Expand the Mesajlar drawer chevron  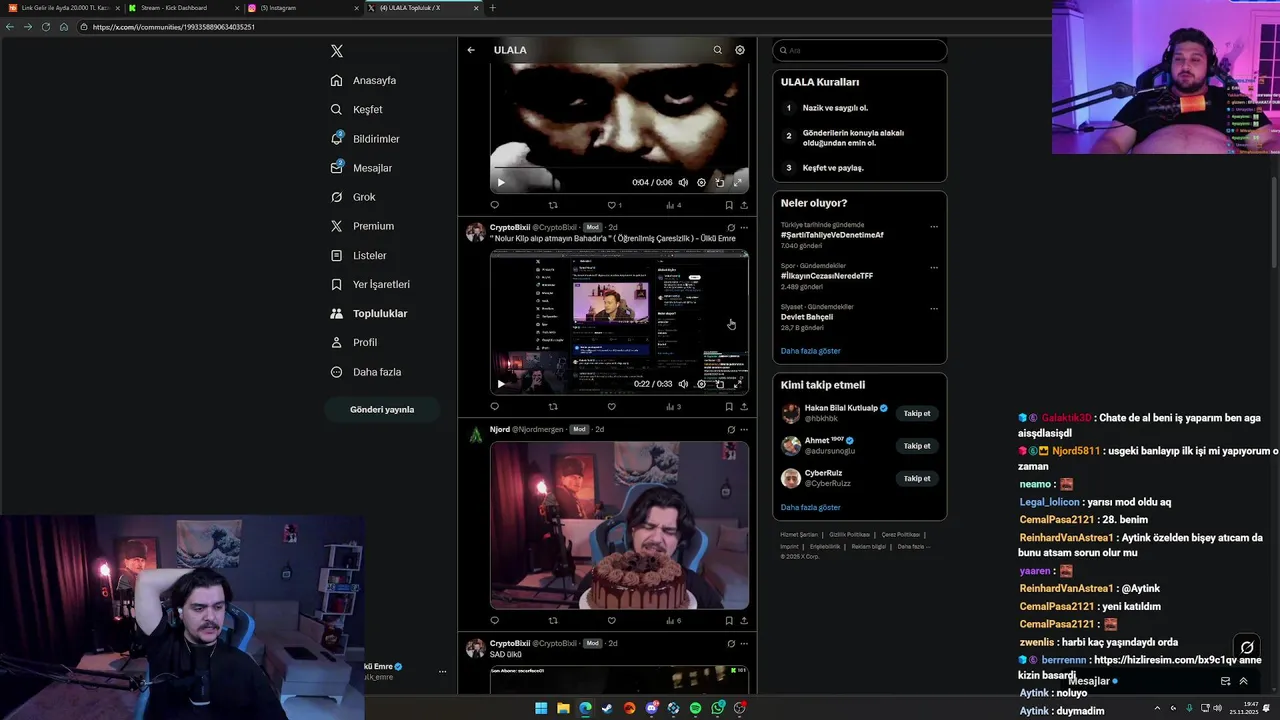[1244, 681]
